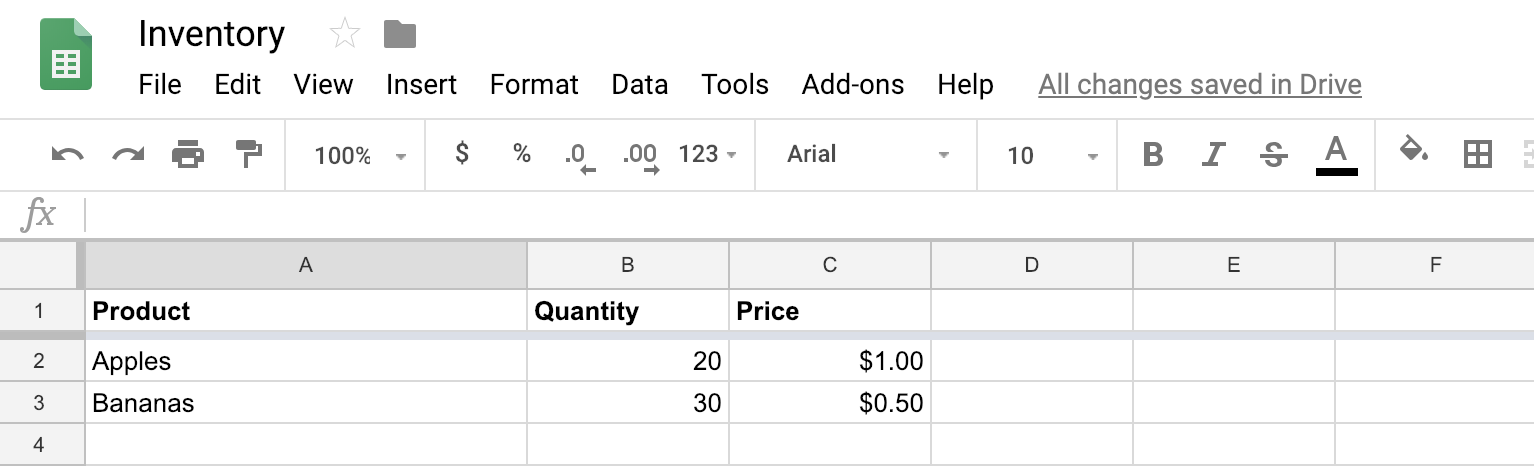Open the cell borders icon
This screenshot has height=466, width=1534.
(x=1477, y=154)
